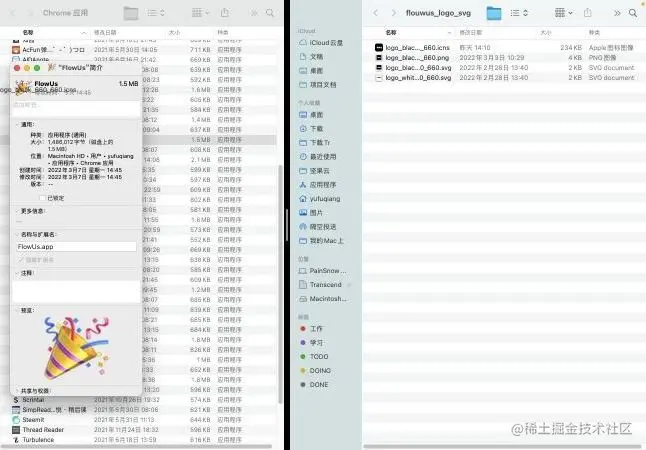Click the blue folder icon in flouwus_logo_svg toolbar
Viewport: 646px width, 450px height.
coord(494,13)
